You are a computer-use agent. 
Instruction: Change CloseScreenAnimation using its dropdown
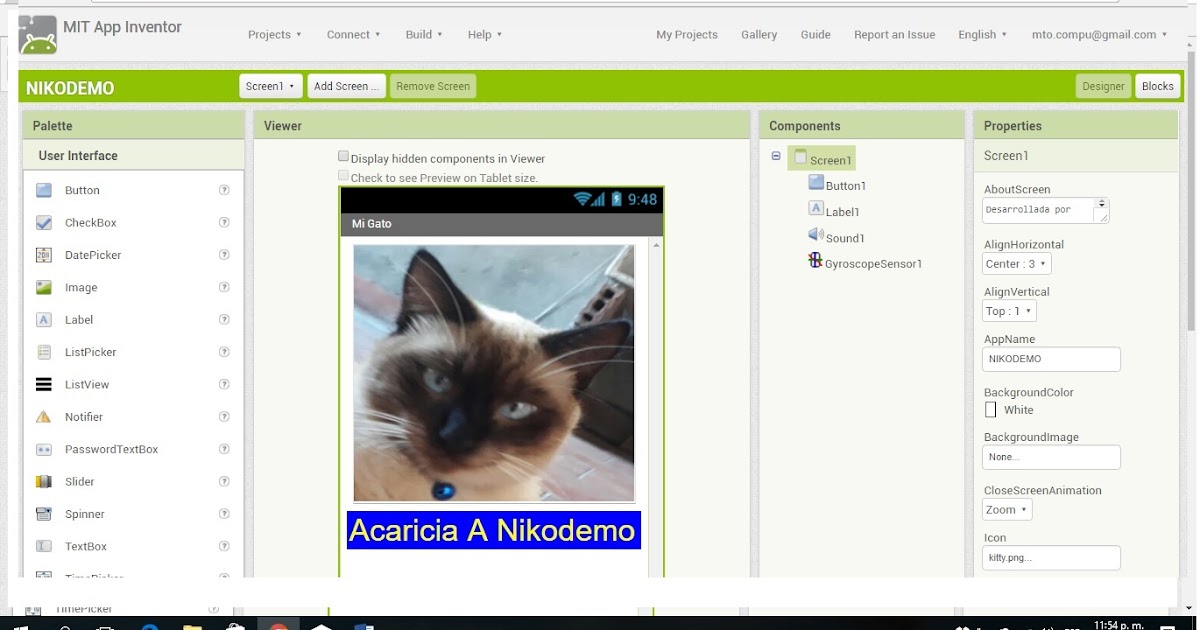(1006, 509)
